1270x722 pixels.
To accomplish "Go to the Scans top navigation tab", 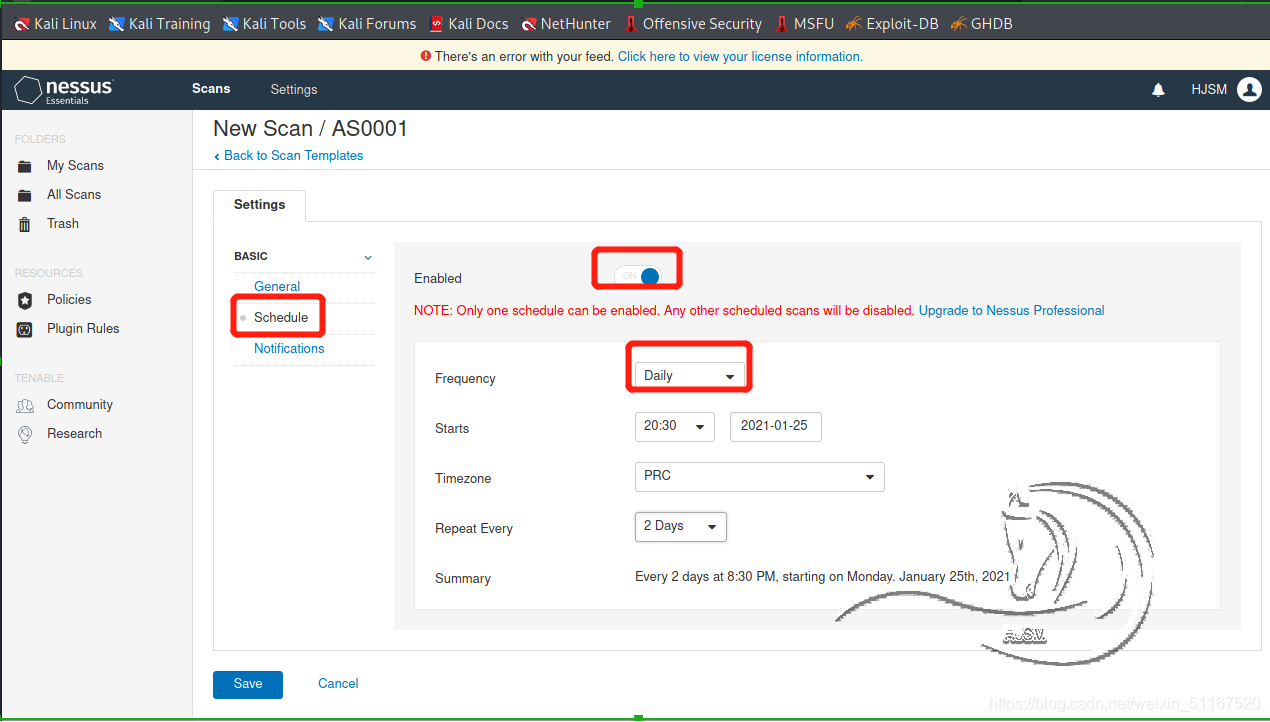I will tap(211, 89).
